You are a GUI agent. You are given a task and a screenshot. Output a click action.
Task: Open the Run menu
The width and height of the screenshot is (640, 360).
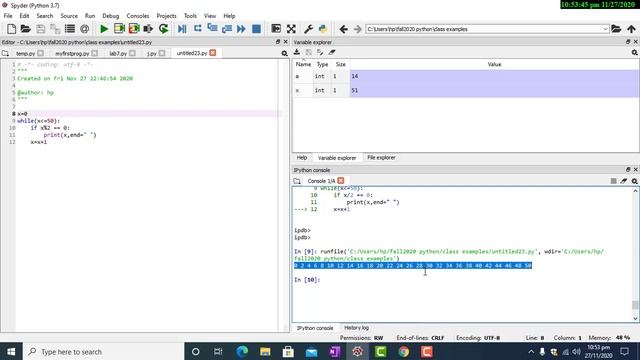(x=90, y=16)
